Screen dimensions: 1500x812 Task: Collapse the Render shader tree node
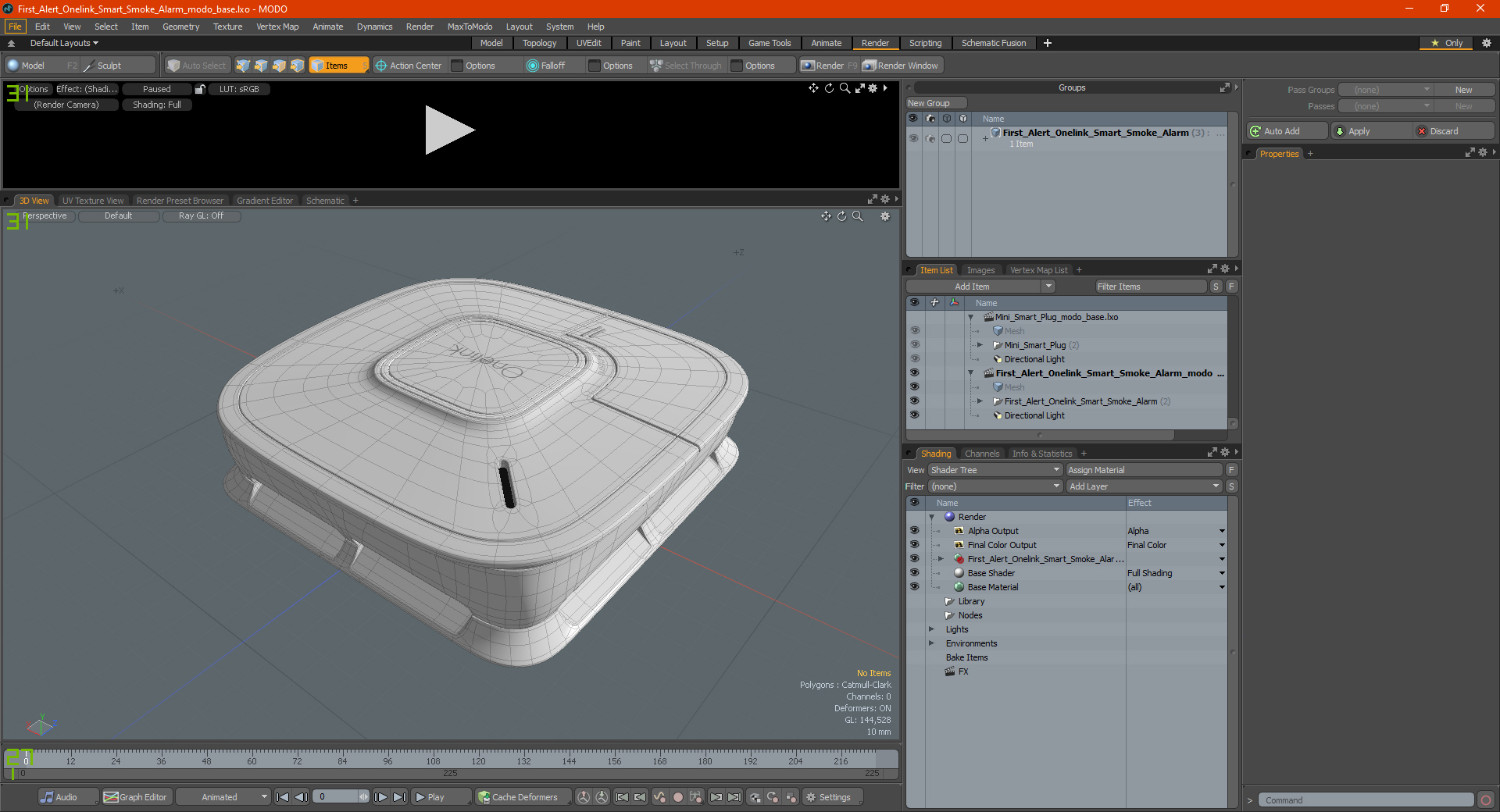click(931, 517)
